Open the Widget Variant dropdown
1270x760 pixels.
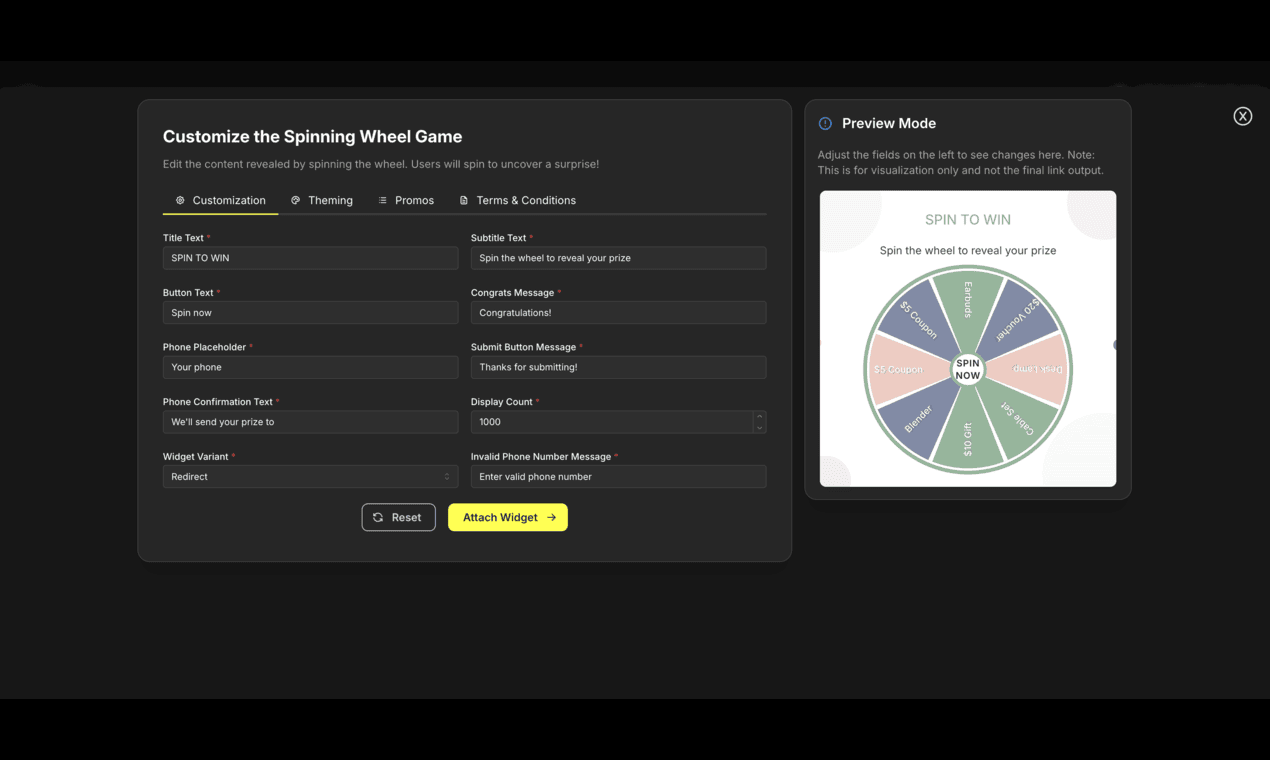point(310,476)
